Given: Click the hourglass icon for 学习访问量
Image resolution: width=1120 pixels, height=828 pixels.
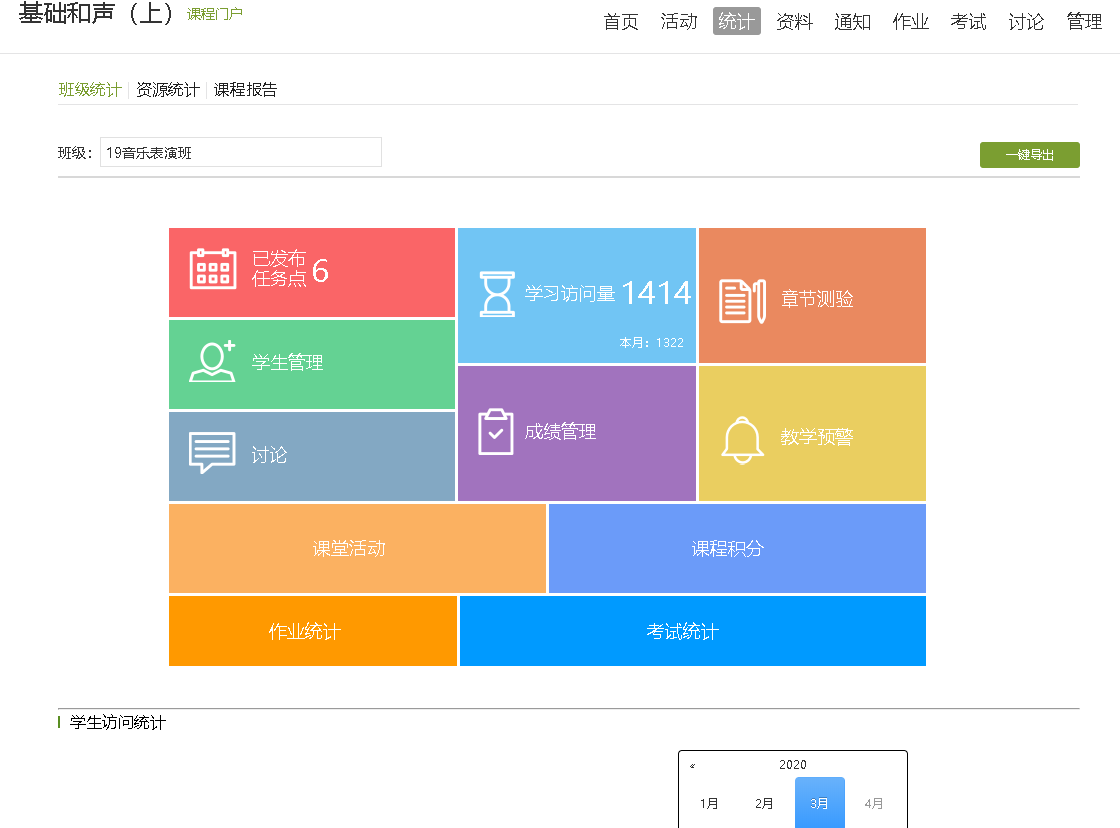Looking at the screenshot, I should (x=496, y=294).
